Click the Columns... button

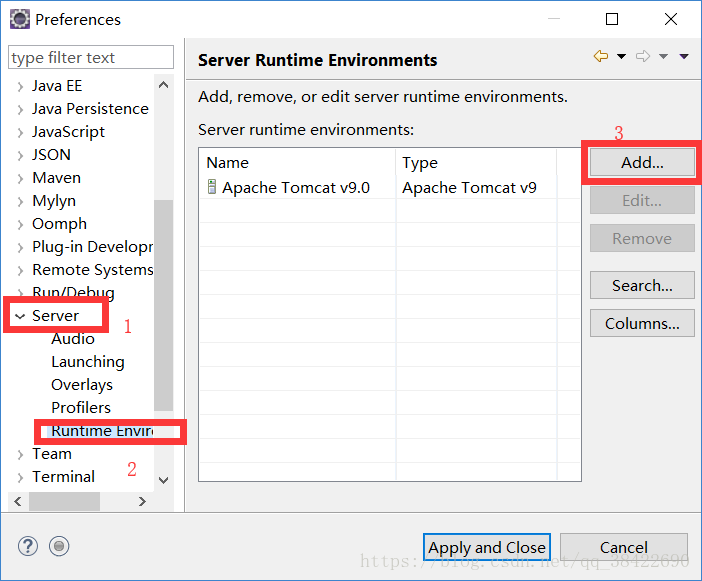click(x=642, y=323)
